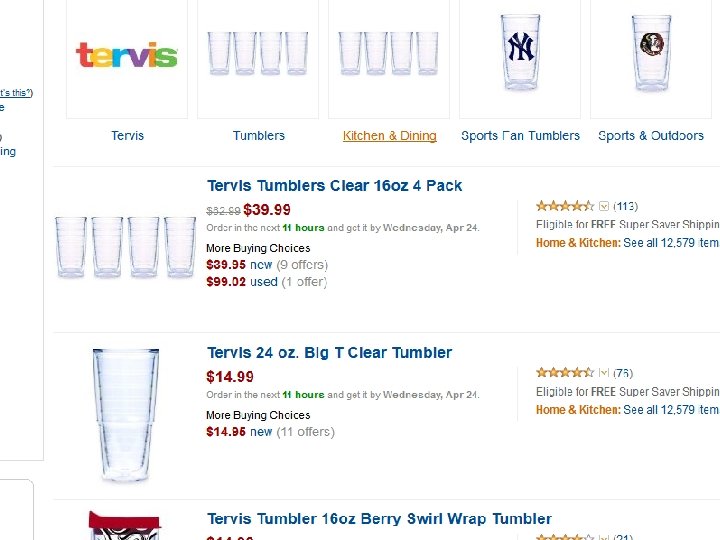Expand rating dropdown beside 75 reviews

(604, 373)
